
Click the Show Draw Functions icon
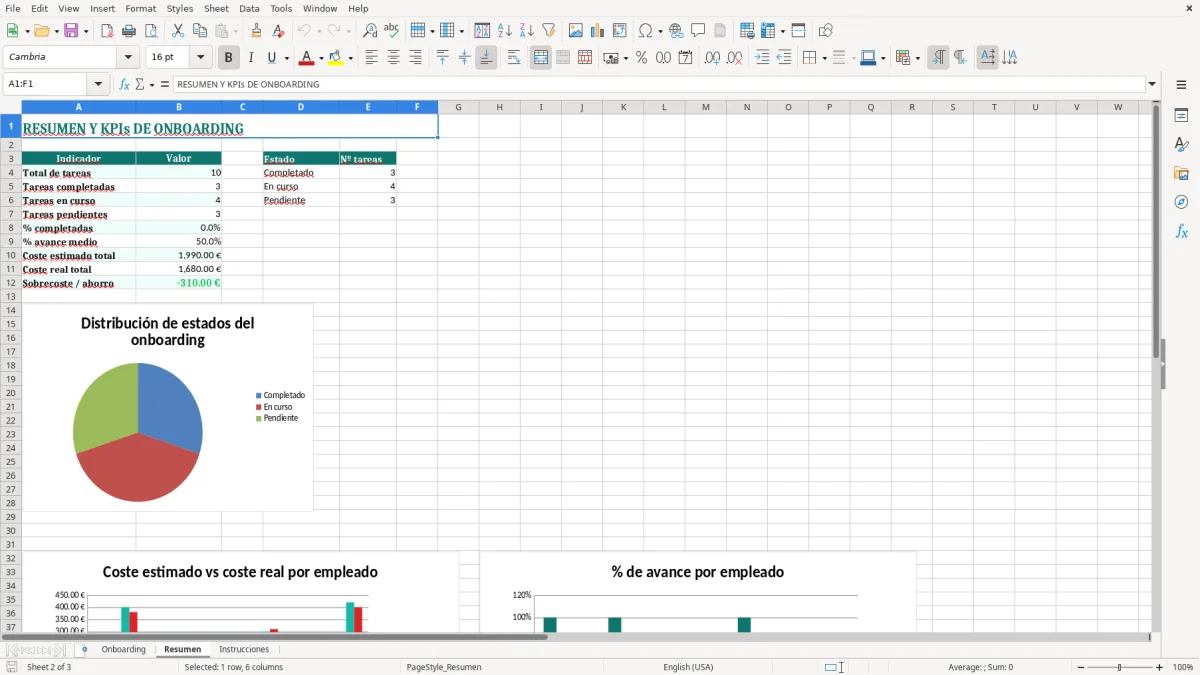[x=826, y=31]
